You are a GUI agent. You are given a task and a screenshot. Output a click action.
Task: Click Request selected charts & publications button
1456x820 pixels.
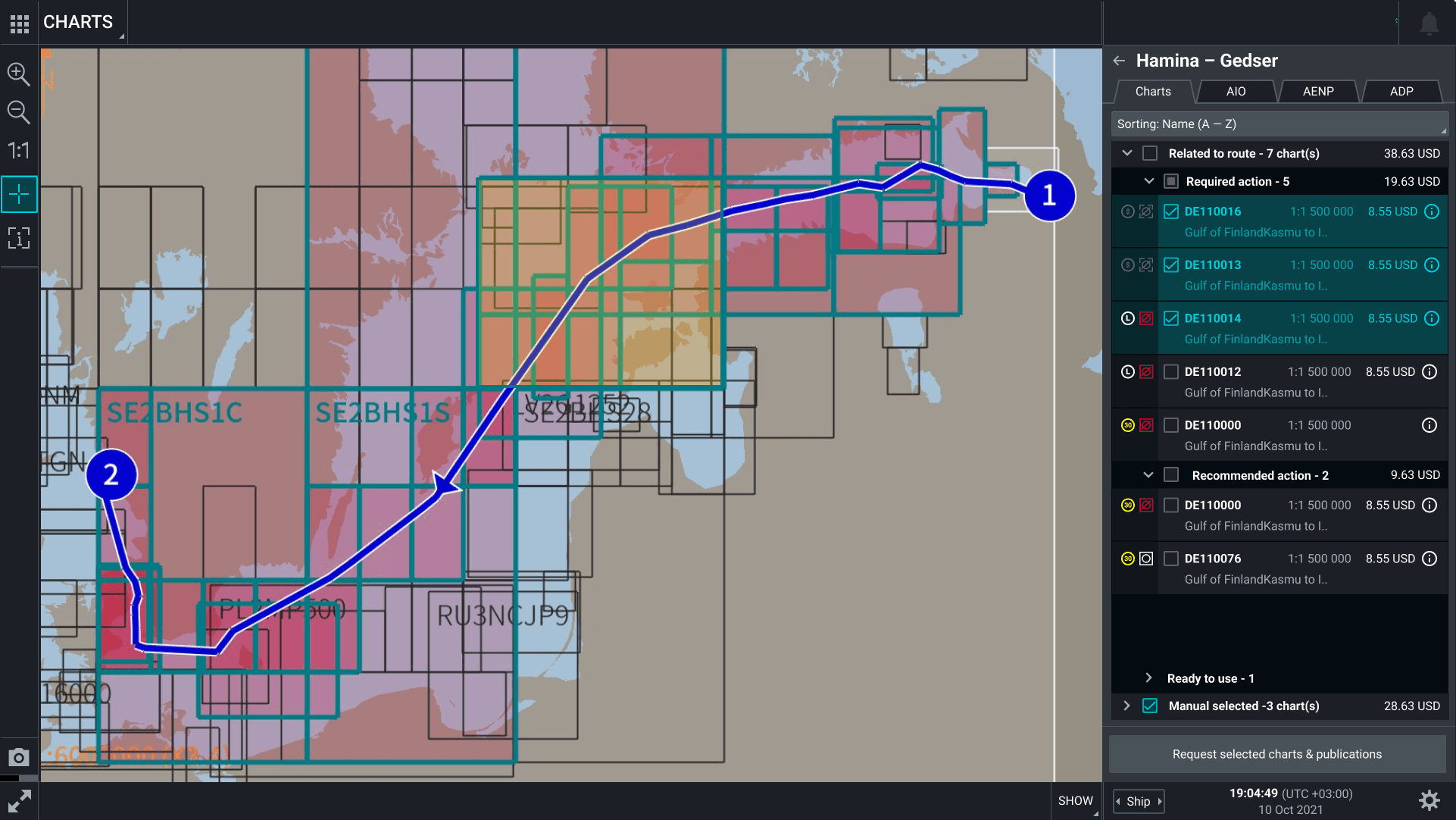[1277, 754]
